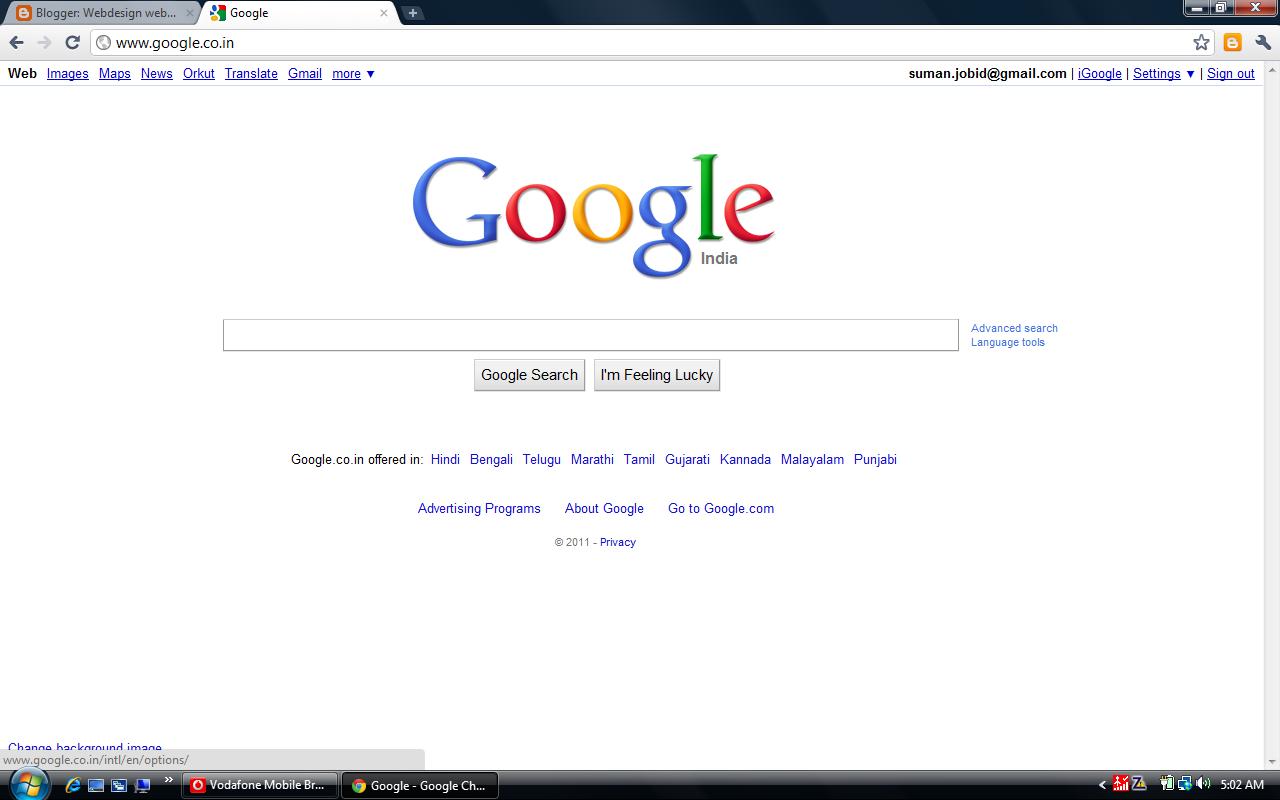The height and width of the screenshot is (800, 1280).
Task: Click the I'm Feeling Lucky button
Action: pos(656,375)
